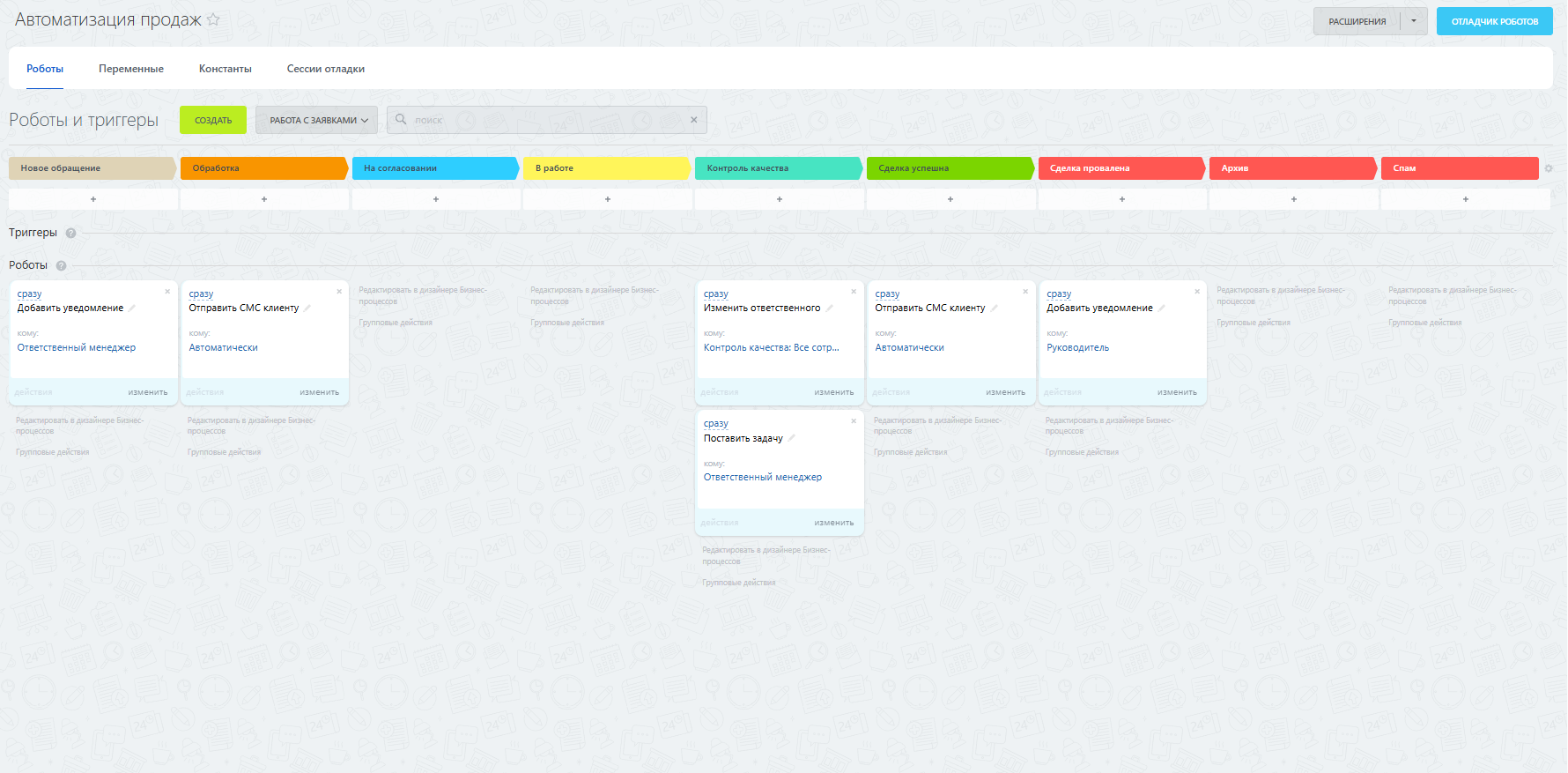This screenshot has width=1568, height=773.
Task: Open Групповые действия below Поставить задачу card
Action: pyautogui.click(x=739, y=583)
